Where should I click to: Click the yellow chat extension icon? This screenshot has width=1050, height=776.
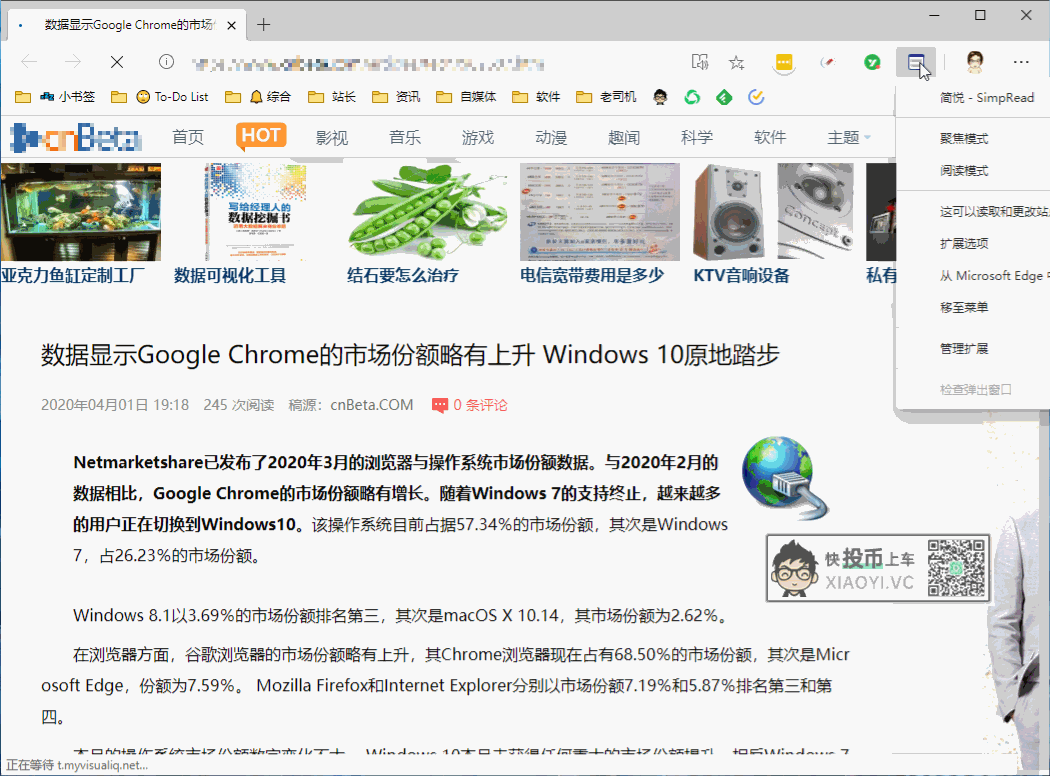(x=783, y=63)
